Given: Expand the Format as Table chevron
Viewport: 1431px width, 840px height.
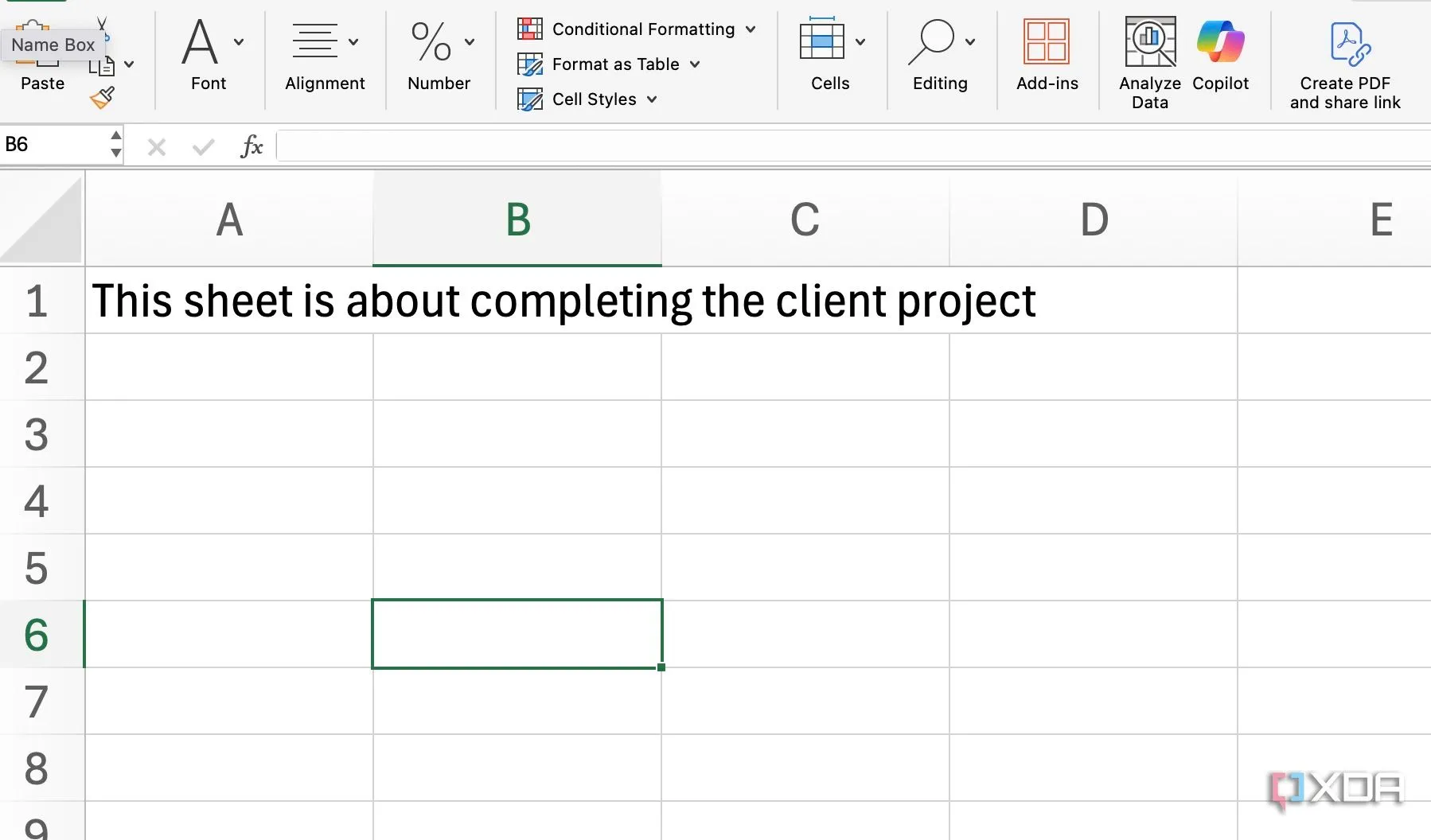Looking at the screenshot, I should click(x=695, y=64).
